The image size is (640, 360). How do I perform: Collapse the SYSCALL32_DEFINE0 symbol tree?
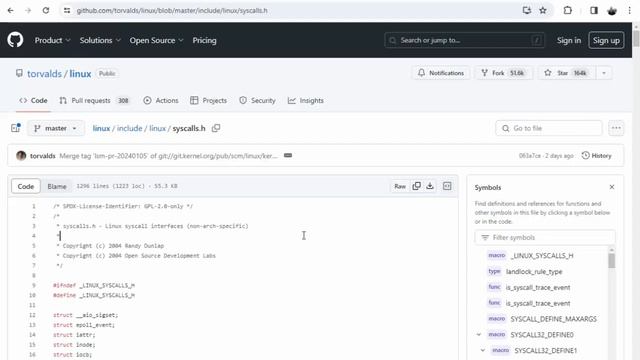pyautogui.click(x=479, y=335)
